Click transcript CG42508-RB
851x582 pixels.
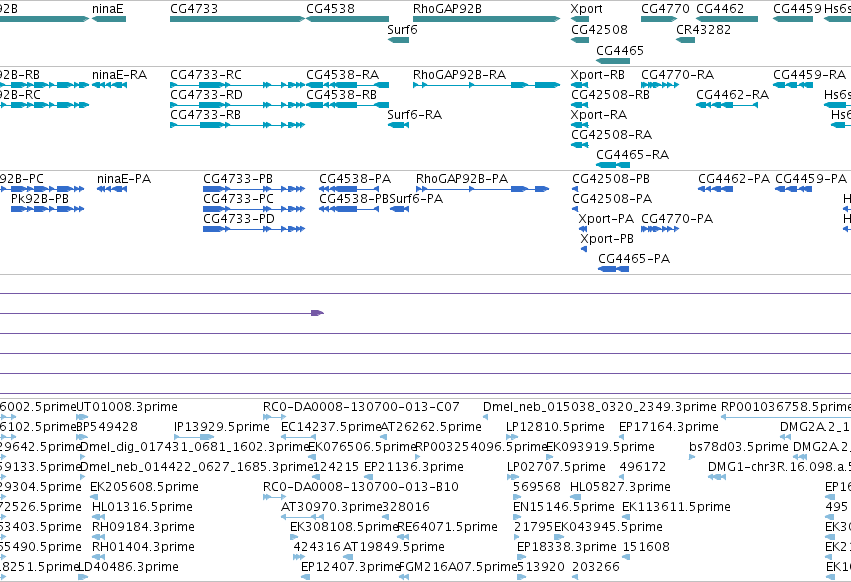[580, 105]
